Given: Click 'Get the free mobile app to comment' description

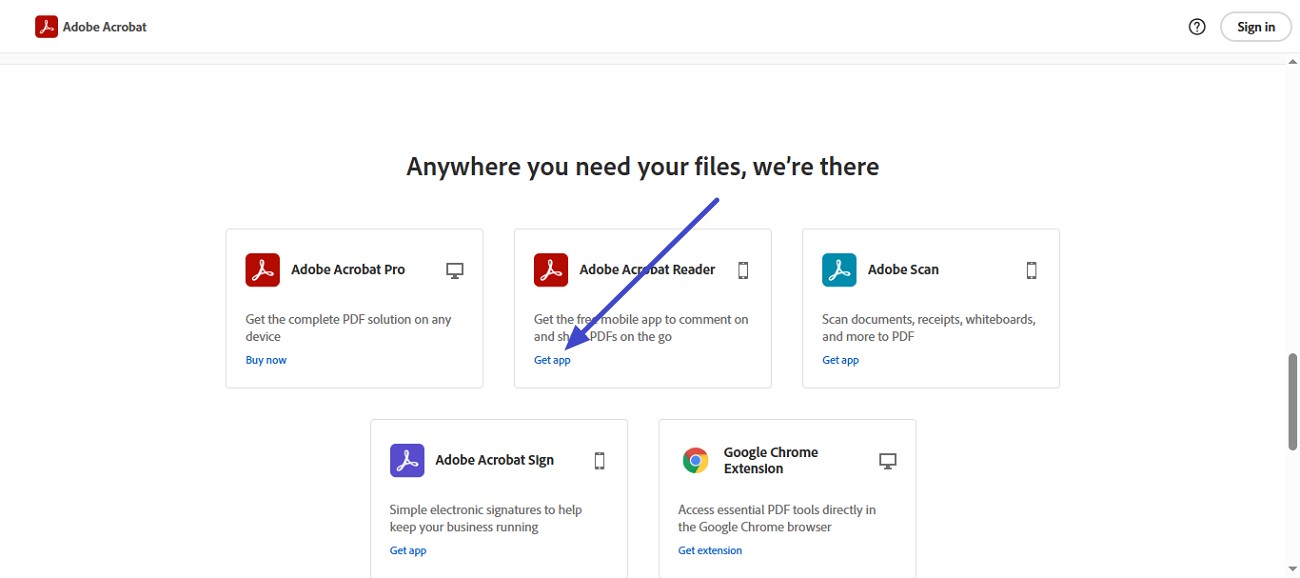Looking at the screenshot, I should pos(641,328).
